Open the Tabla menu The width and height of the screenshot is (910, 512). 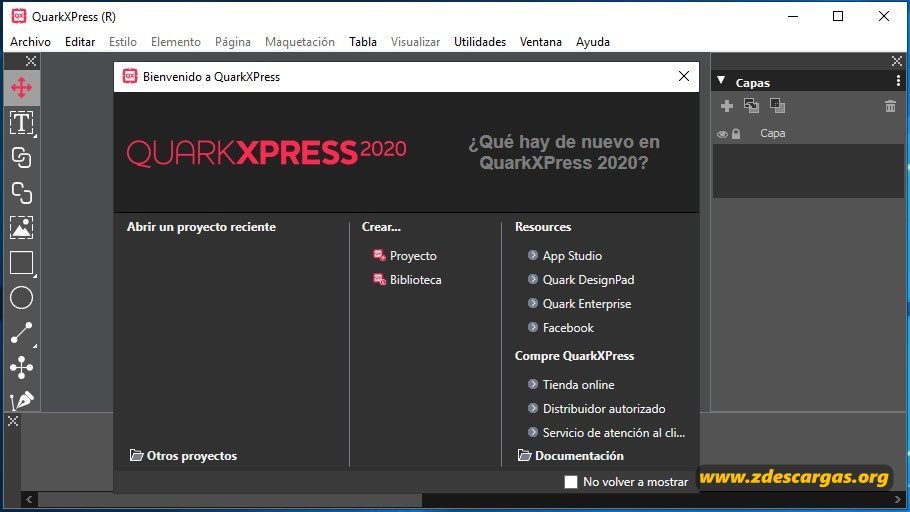(363, 42)
